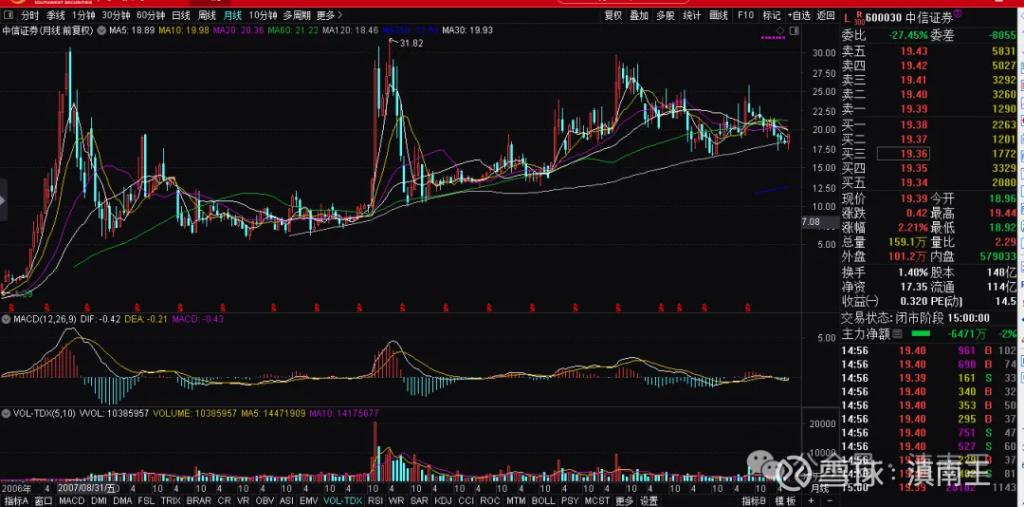Select the WR indicator tab
1024x507 pixels.
tap(395, 501)
